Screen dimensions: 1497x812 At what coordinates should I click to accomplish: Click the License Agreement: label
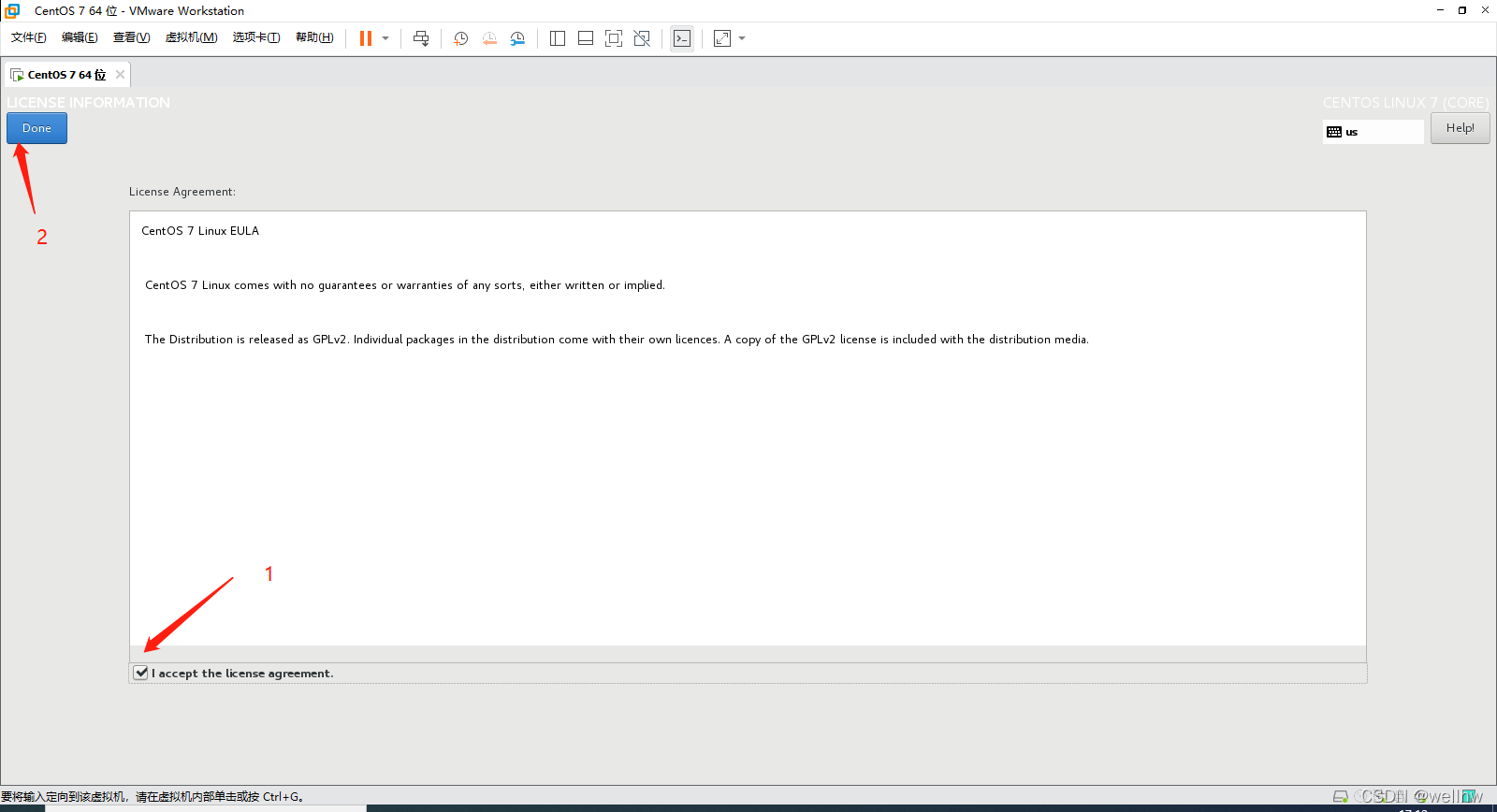click(182, 192)
